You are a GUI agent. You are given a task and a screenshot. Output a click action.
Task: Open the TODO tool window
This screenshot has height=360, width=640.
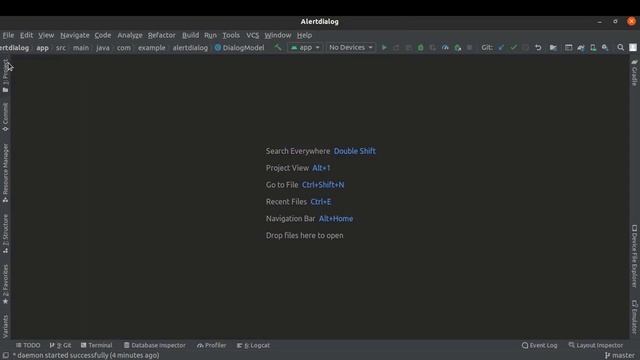[x=28, y=345]
